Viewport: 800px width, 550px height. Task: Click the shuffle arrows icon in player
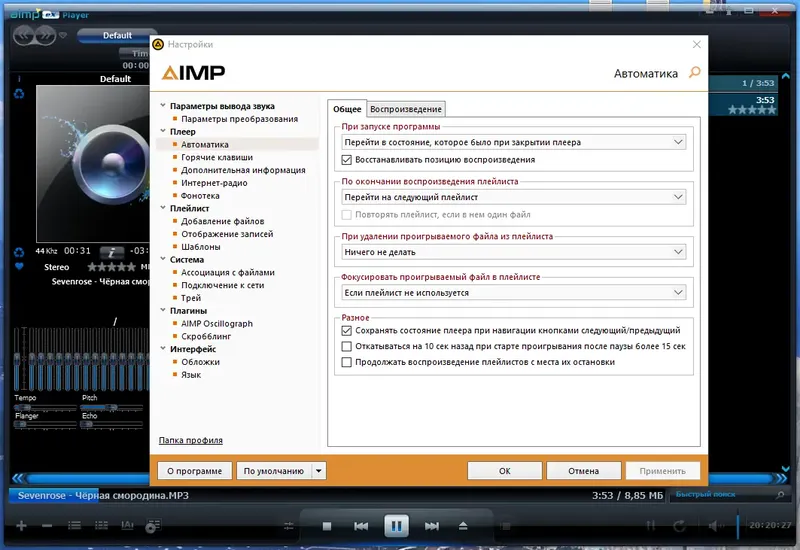pos(651,526)
